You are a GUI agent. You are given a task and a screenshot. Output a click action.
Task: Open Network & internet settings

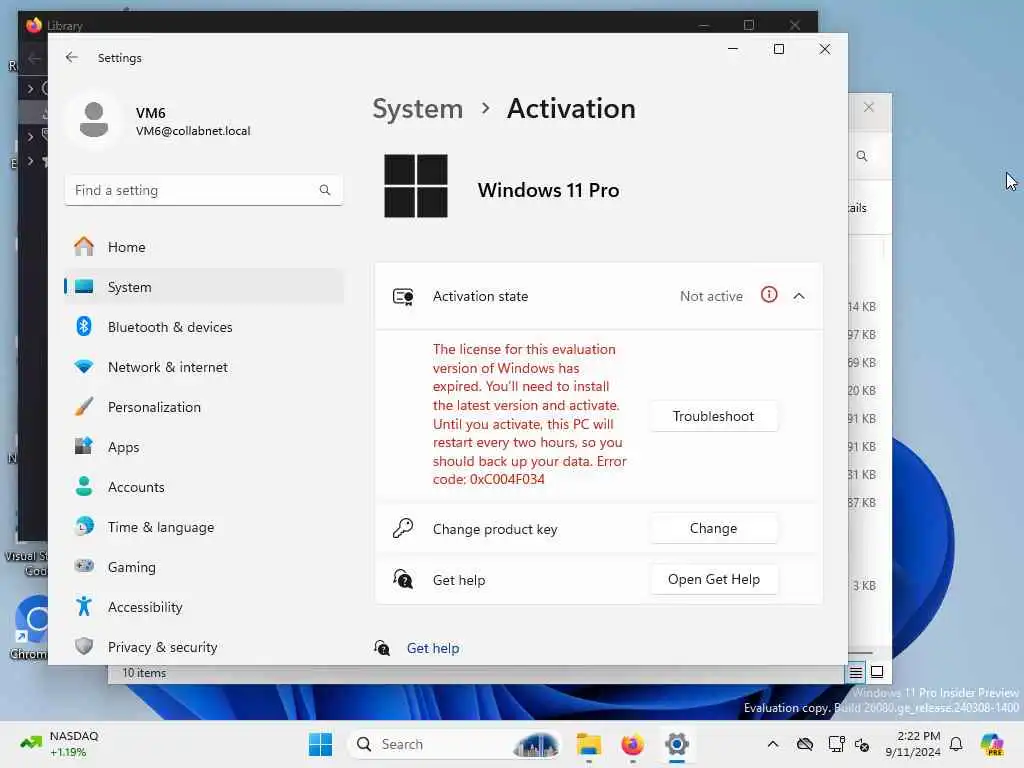[204, 367]
